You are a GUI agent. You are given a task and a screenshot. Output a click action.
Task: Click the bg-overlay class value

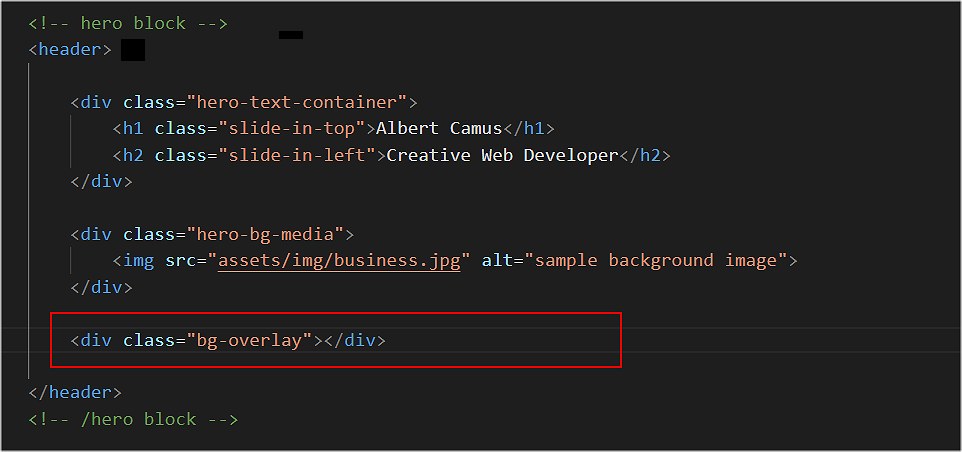click(249, 340)
